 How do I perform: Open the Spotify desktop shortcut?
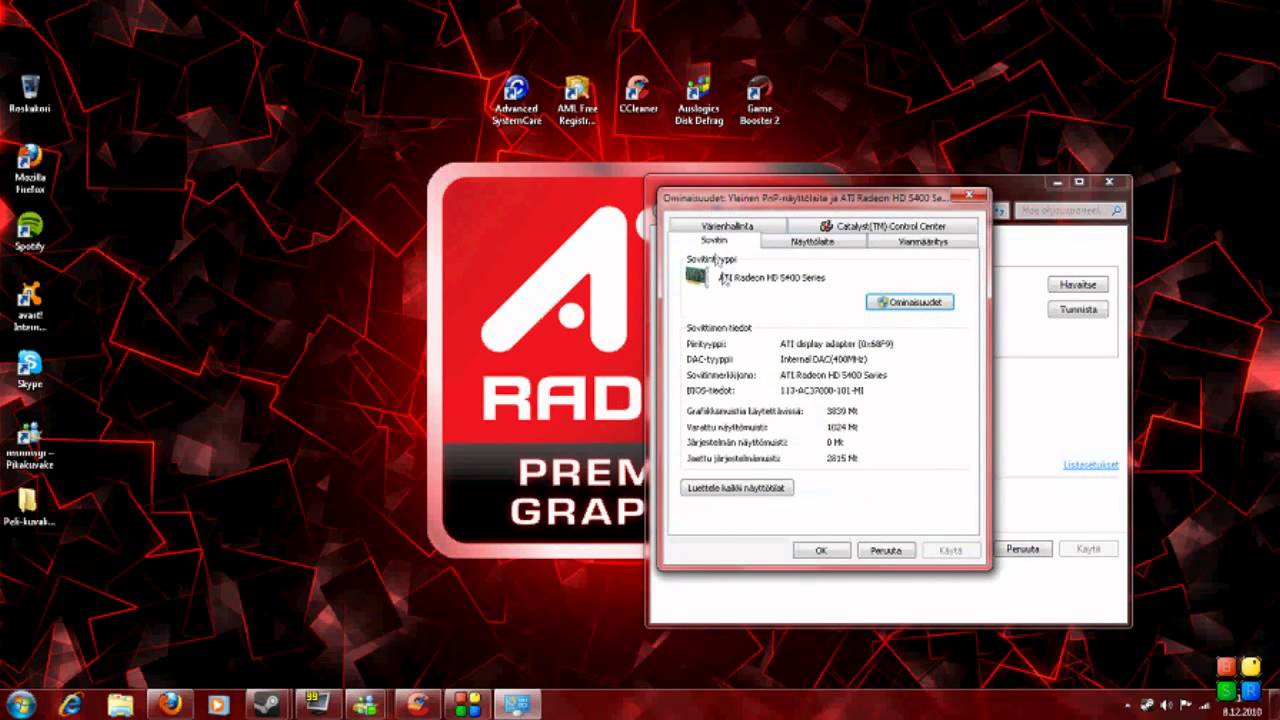click(x=30, y=232)
